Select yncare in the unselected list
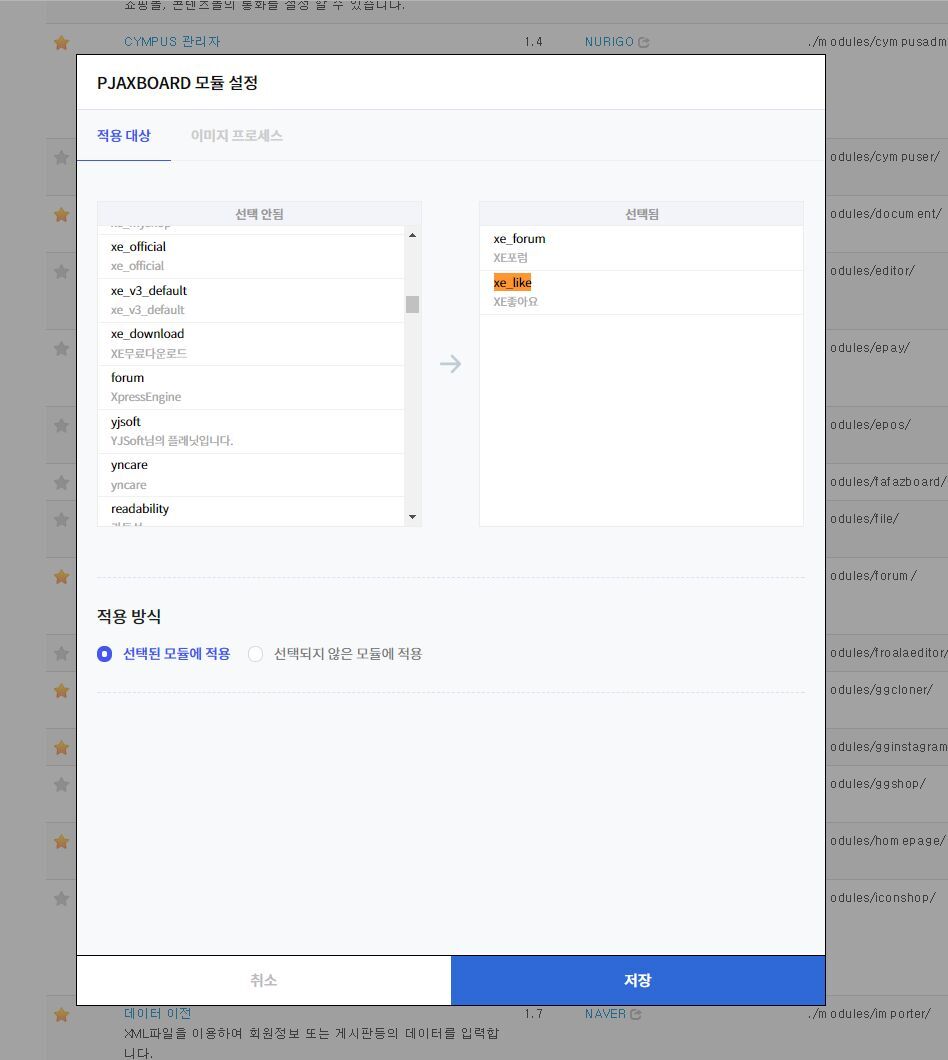The image size is (948, 1060). coord(251,475)
